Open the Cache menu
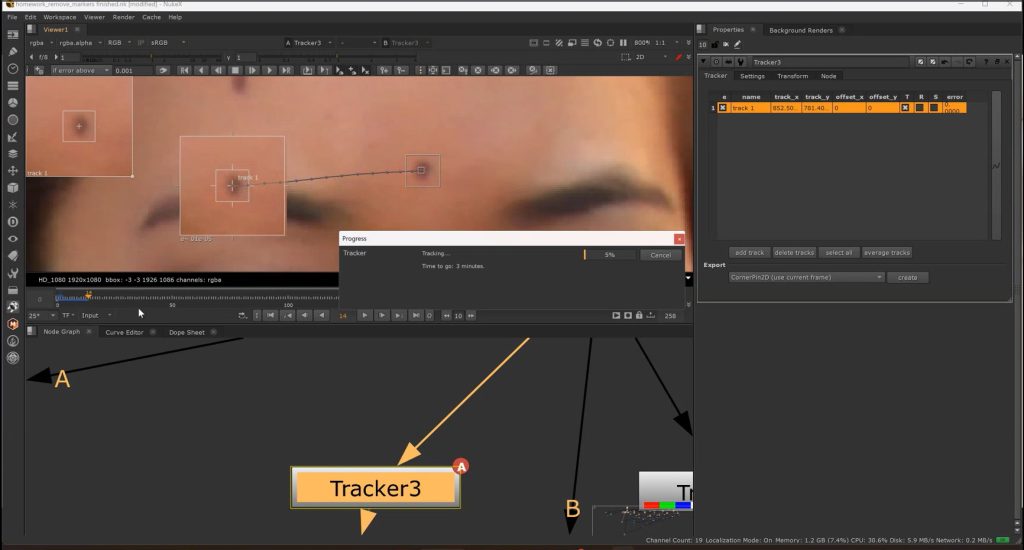The height and width of the screenshot is (550, 1024). 152,17
